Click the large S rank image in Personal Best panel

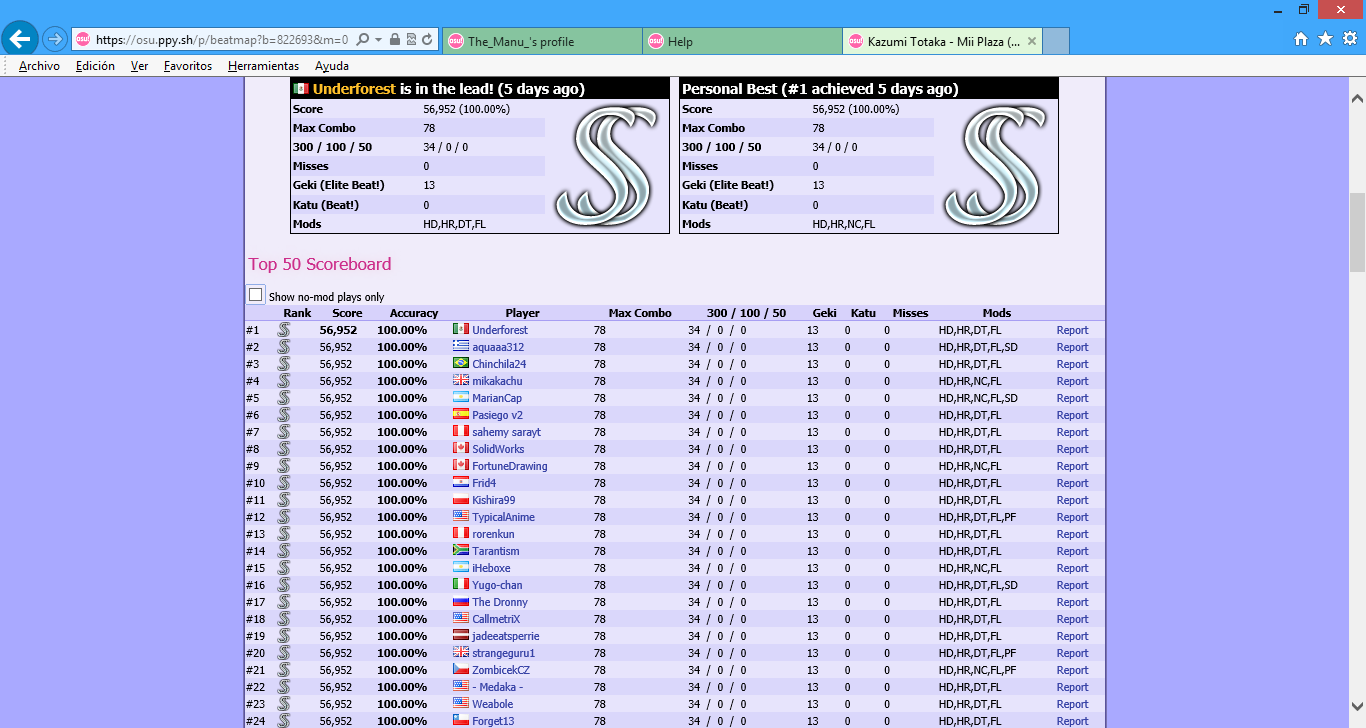tap(995, 165)
